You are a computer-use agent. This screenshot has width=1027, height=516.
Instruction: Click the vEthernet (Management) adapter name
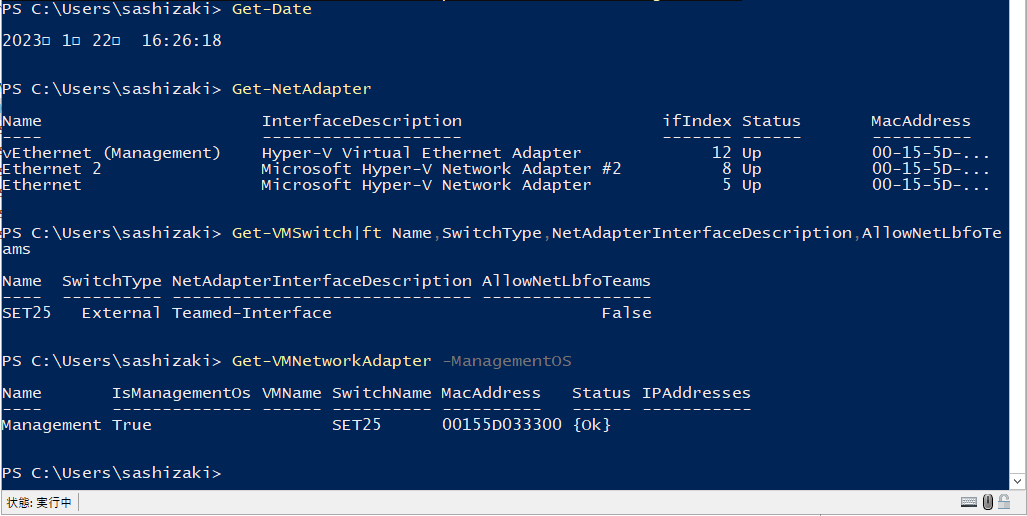point(112,153)
